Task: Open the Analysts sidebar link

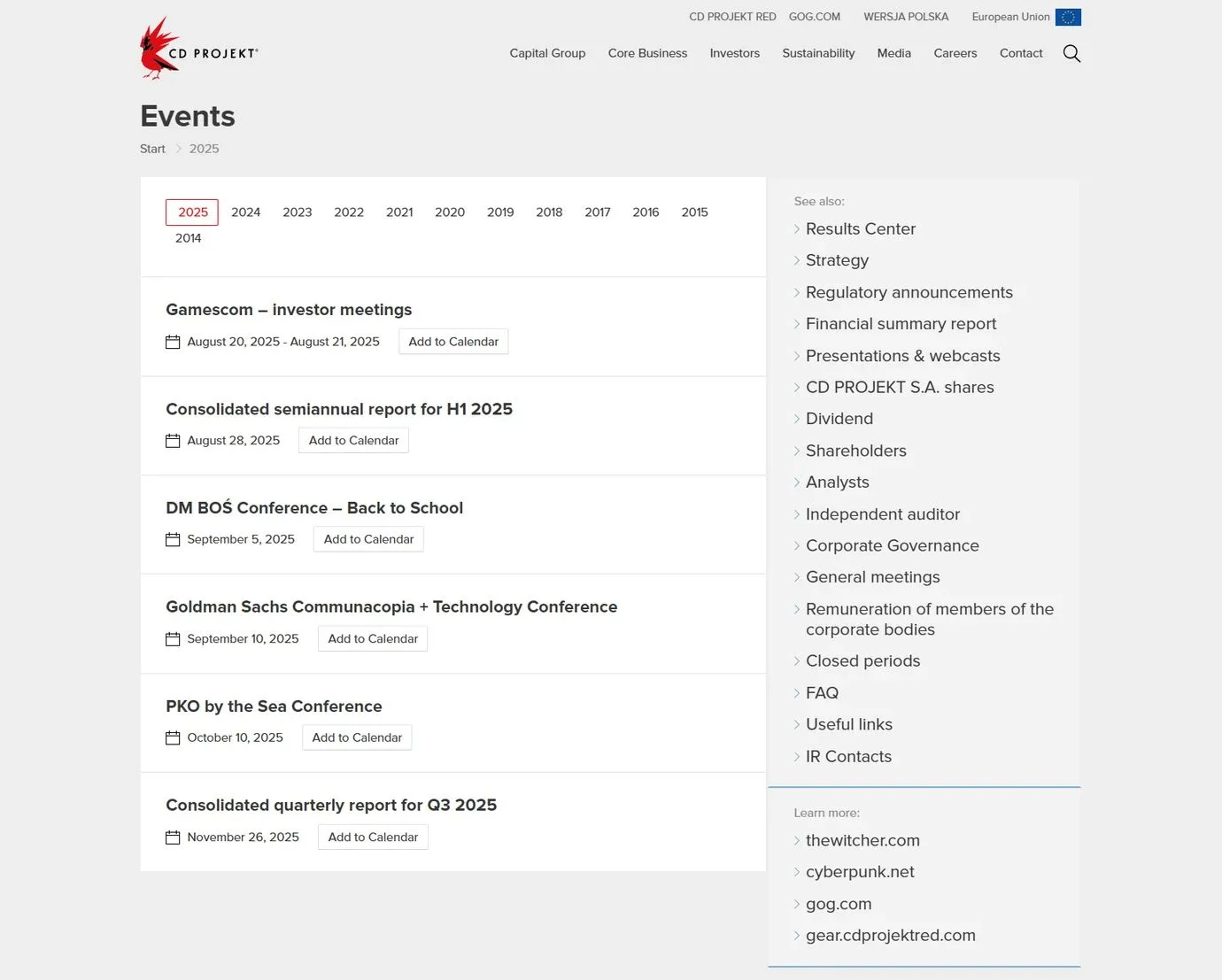Action: [x=838, y=482]
